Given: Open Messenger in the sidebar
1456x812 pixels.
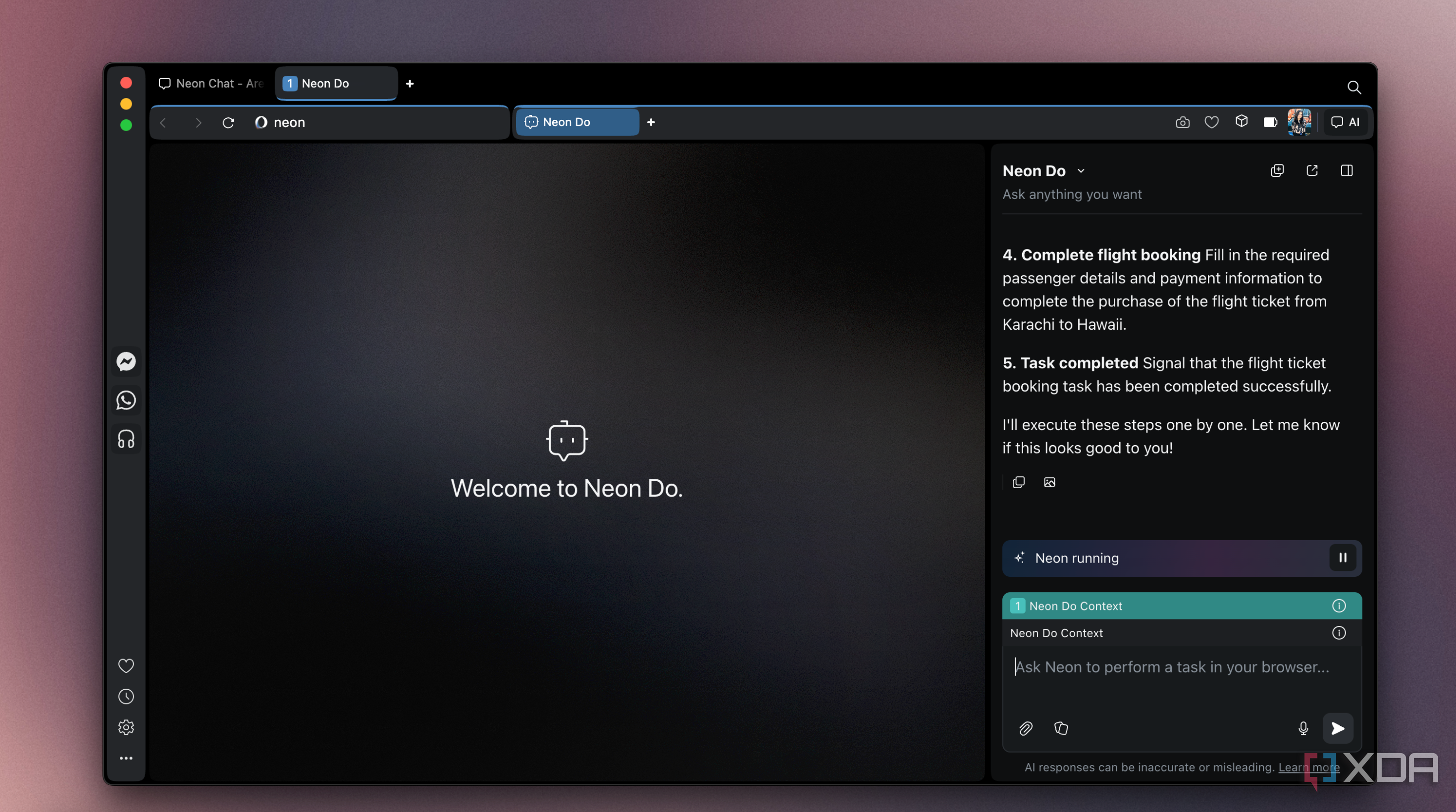Looking at the screenshot, I should (126, 361).
